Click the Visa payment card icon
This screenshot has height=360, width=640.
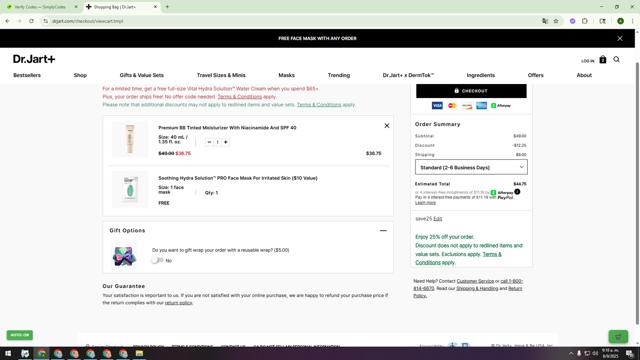click(x=437, y=106)
